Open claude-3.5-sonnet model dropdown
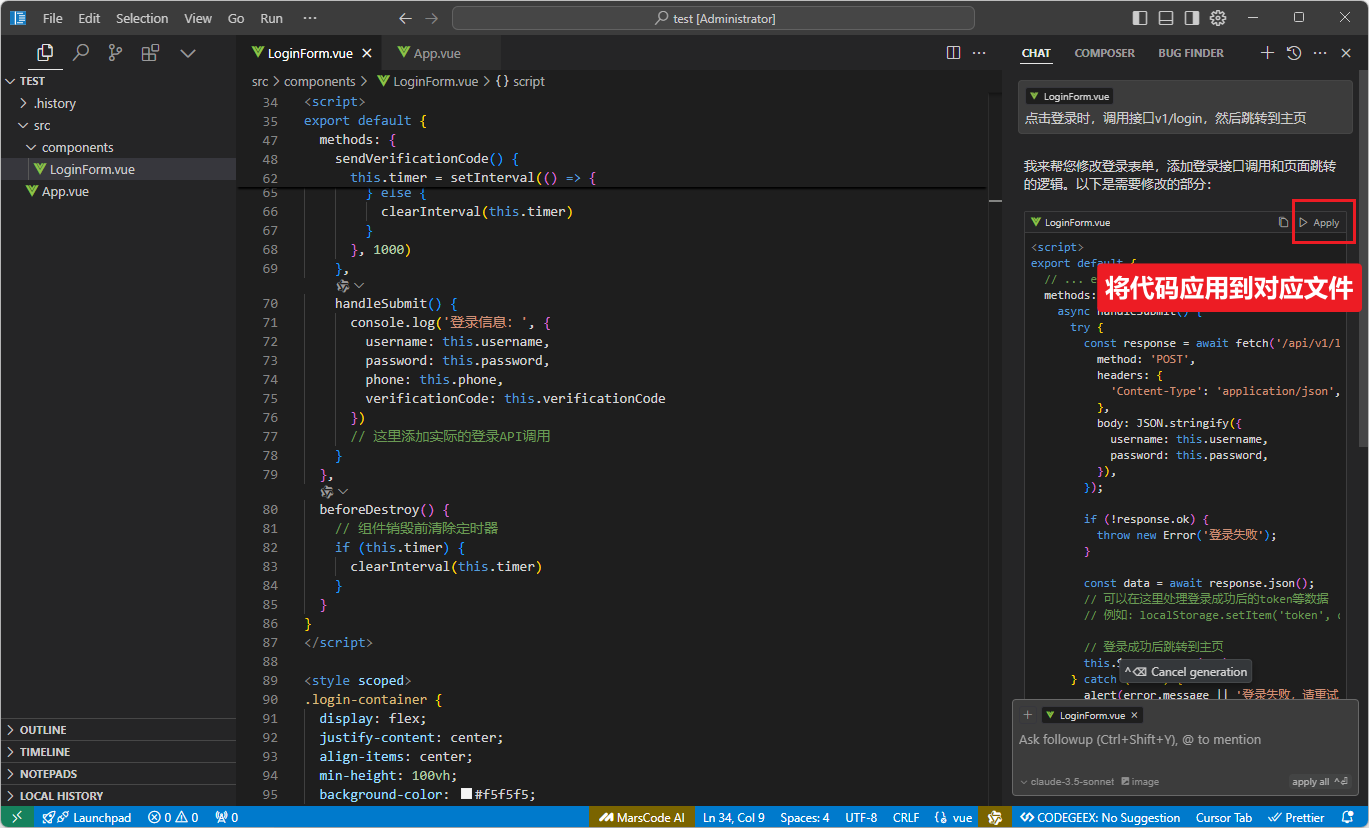The height and width of the screenshot is (828, 1369). tap(1065, 782)
